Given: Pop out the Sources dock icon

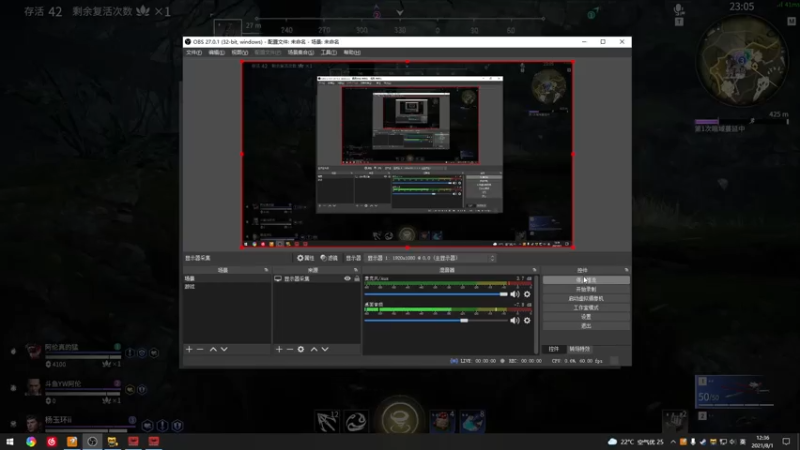Looking at the screenshot, I should (x=356, y=270).
